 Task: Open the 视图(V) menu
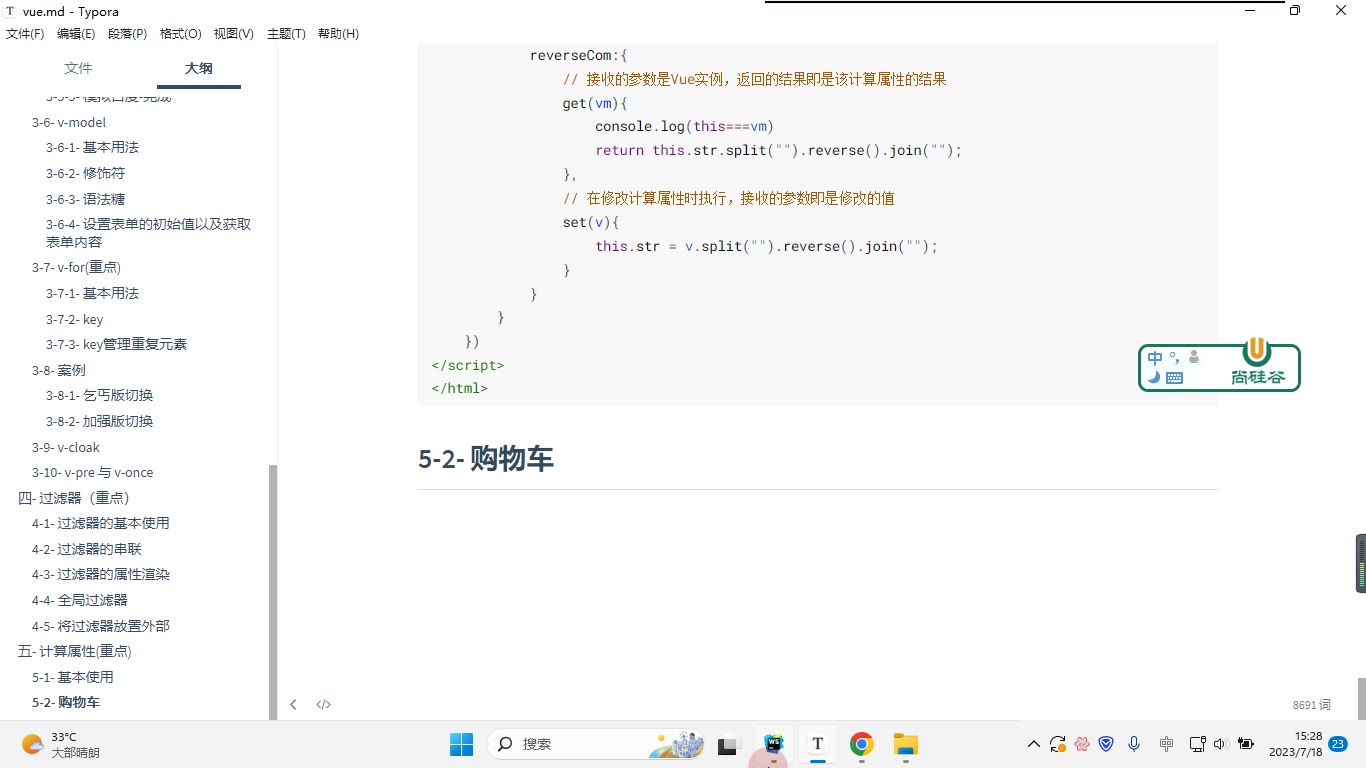(x=233, y=34)
